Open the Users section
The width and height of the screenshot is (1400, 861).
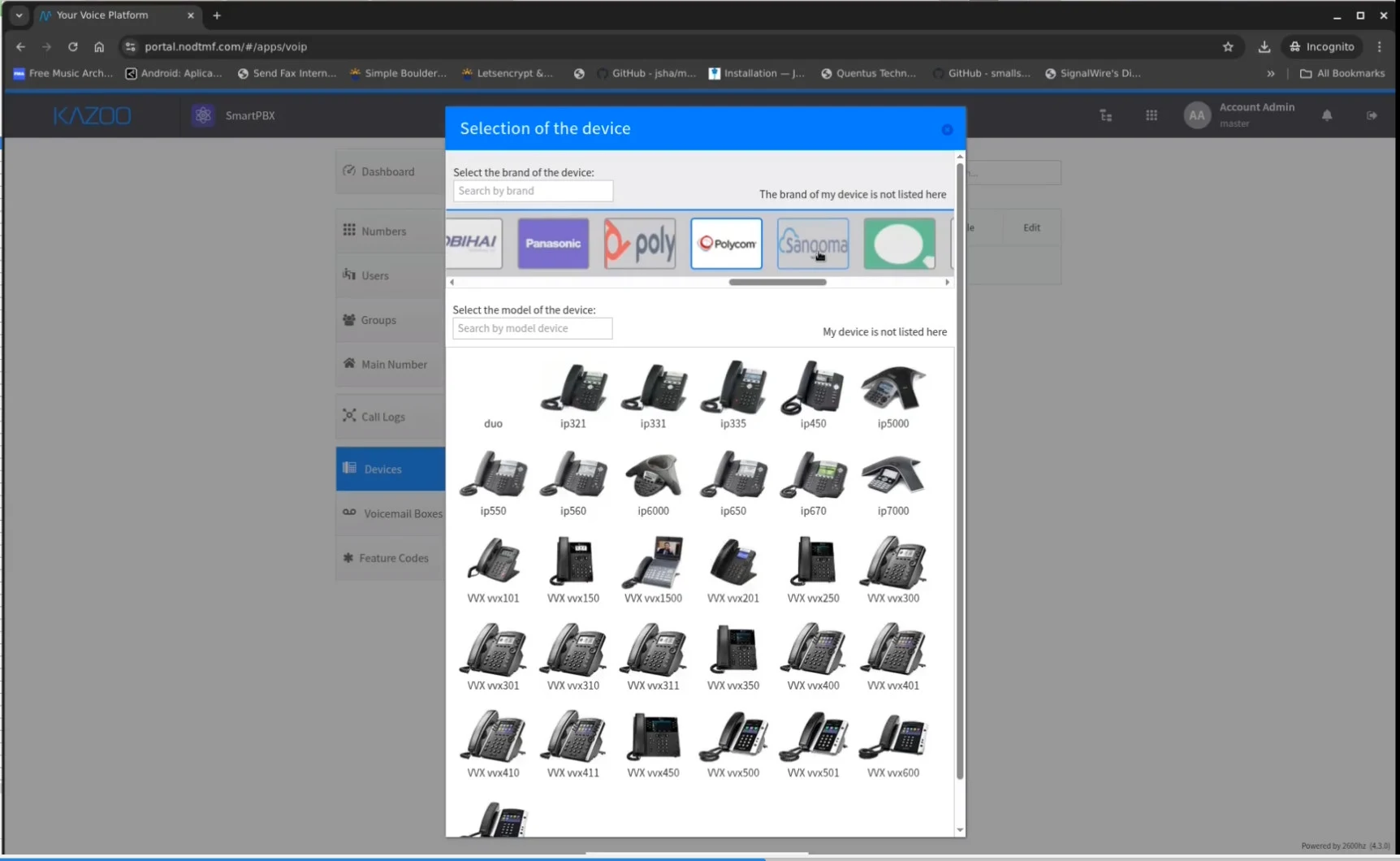391,275
